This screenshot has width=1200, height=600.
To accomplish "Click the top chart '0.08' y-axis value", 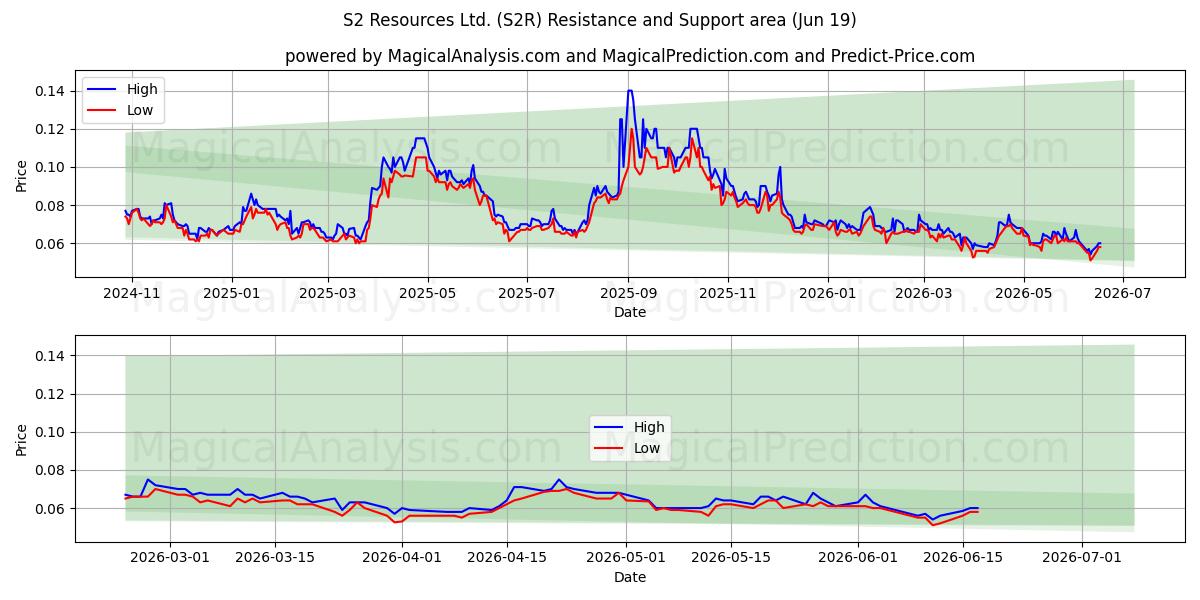I will (x=51, y=206).
